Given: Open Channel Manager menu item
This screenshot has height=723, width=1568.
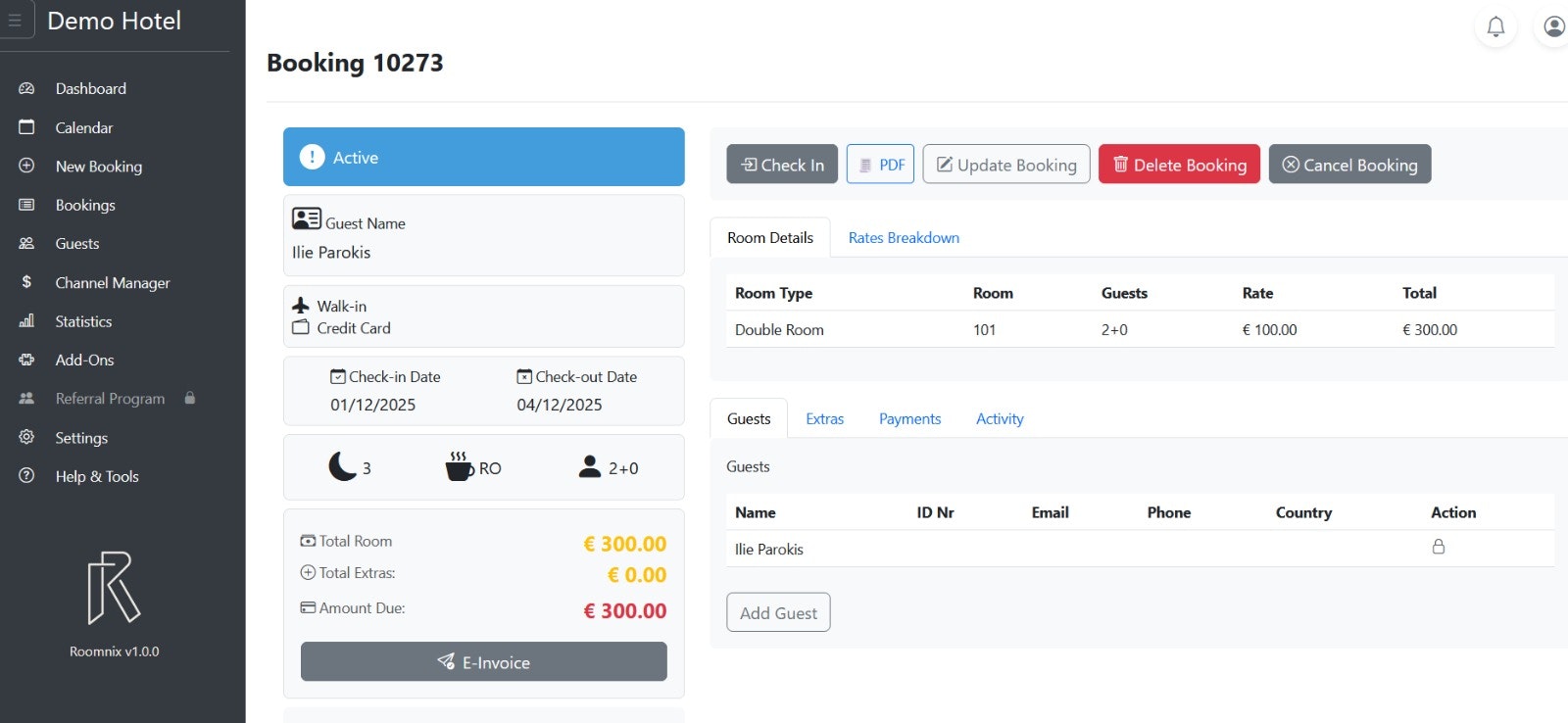Looking at the screenshot, I should pos(113,282).
